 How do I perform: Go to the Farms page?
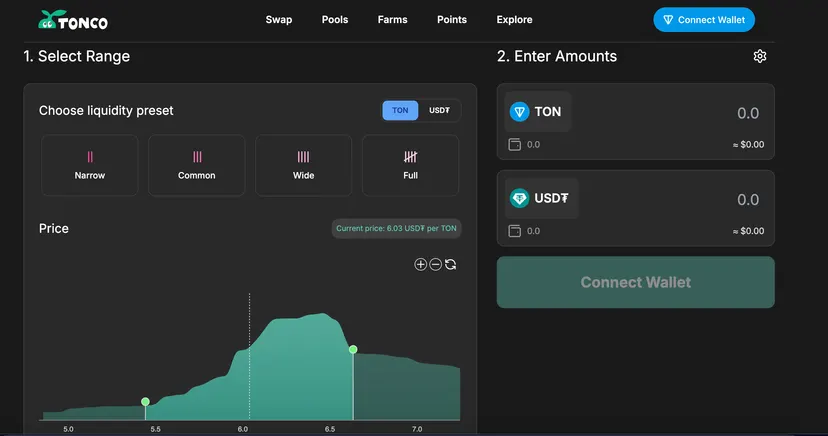click(392, 20)
